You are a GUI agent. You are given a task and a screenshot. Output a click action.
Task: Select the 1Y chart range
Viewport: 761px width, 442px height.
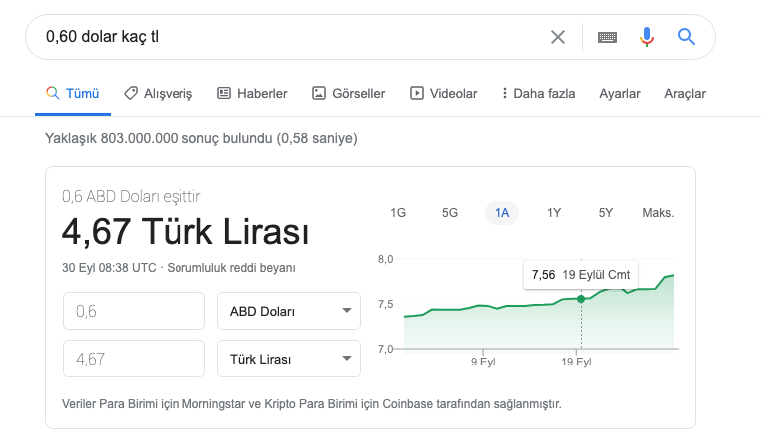pyautogui.click(x=554, y=213)
